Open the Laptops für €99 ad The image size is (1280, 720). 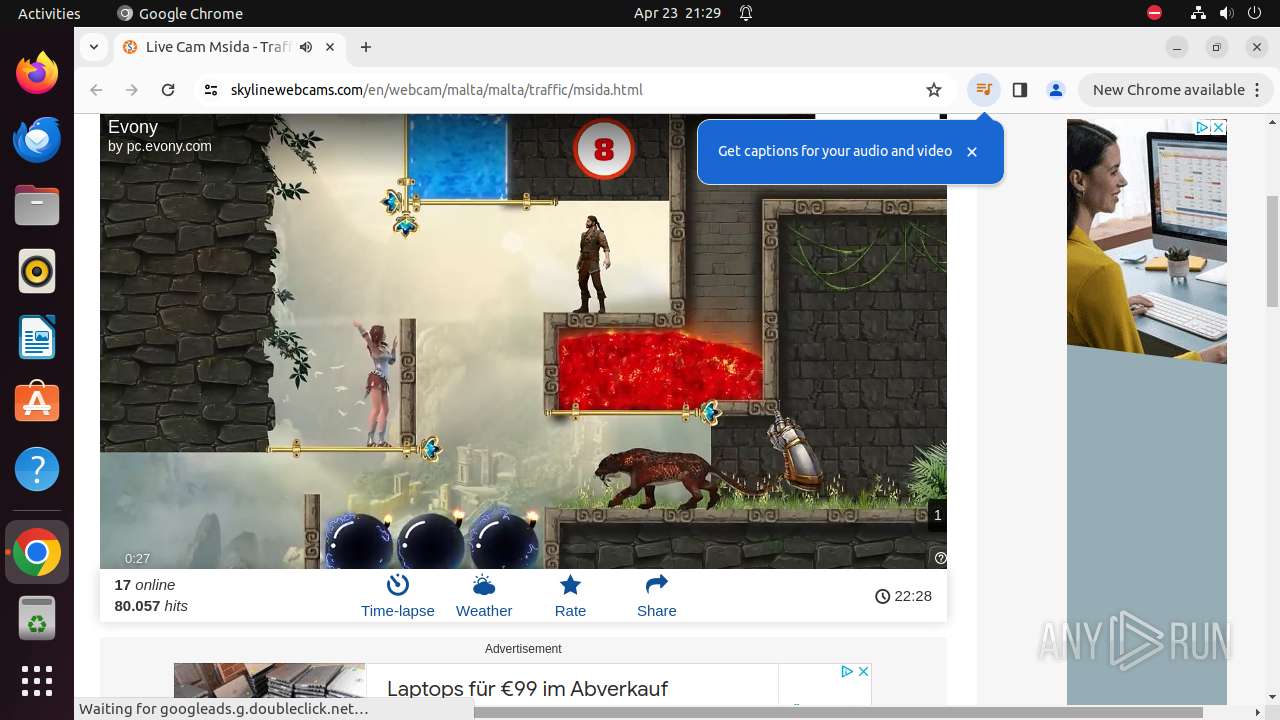tap(527, 688)
